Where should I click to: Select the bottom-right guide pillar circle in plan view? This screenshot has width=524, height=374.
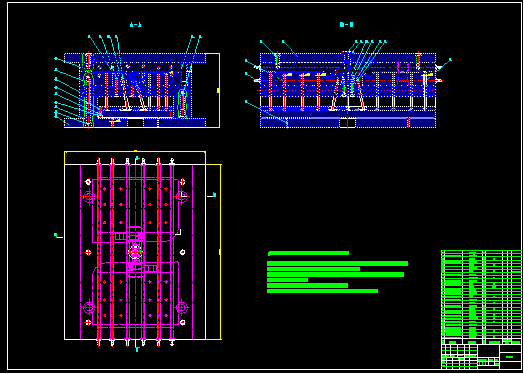(x=181, y=307)
